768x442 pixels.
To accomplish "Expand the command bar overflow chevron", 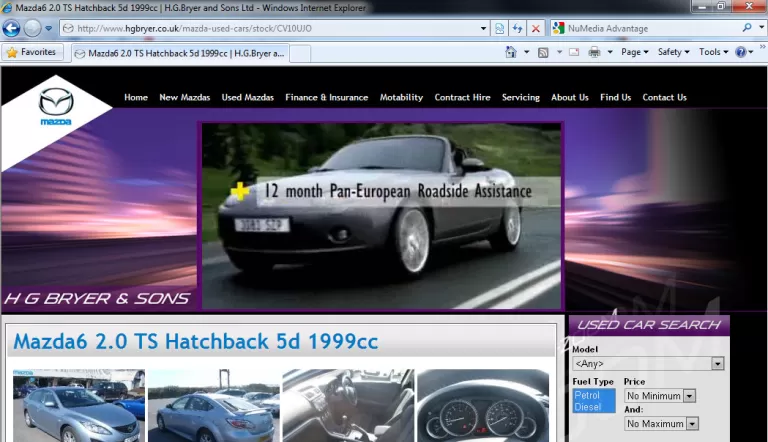I will point(763,47).
